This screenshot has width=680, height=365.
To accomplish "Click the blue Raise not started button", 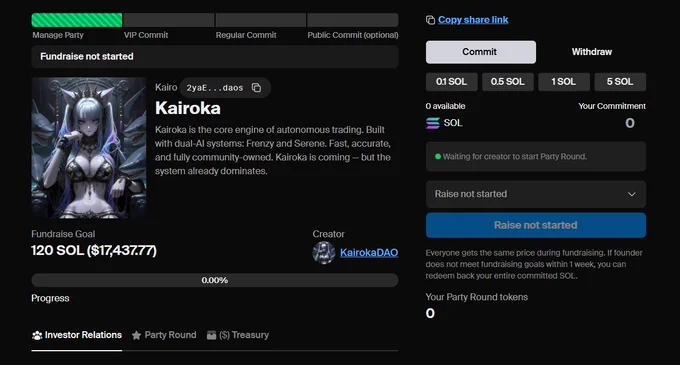I will point(536,225).
